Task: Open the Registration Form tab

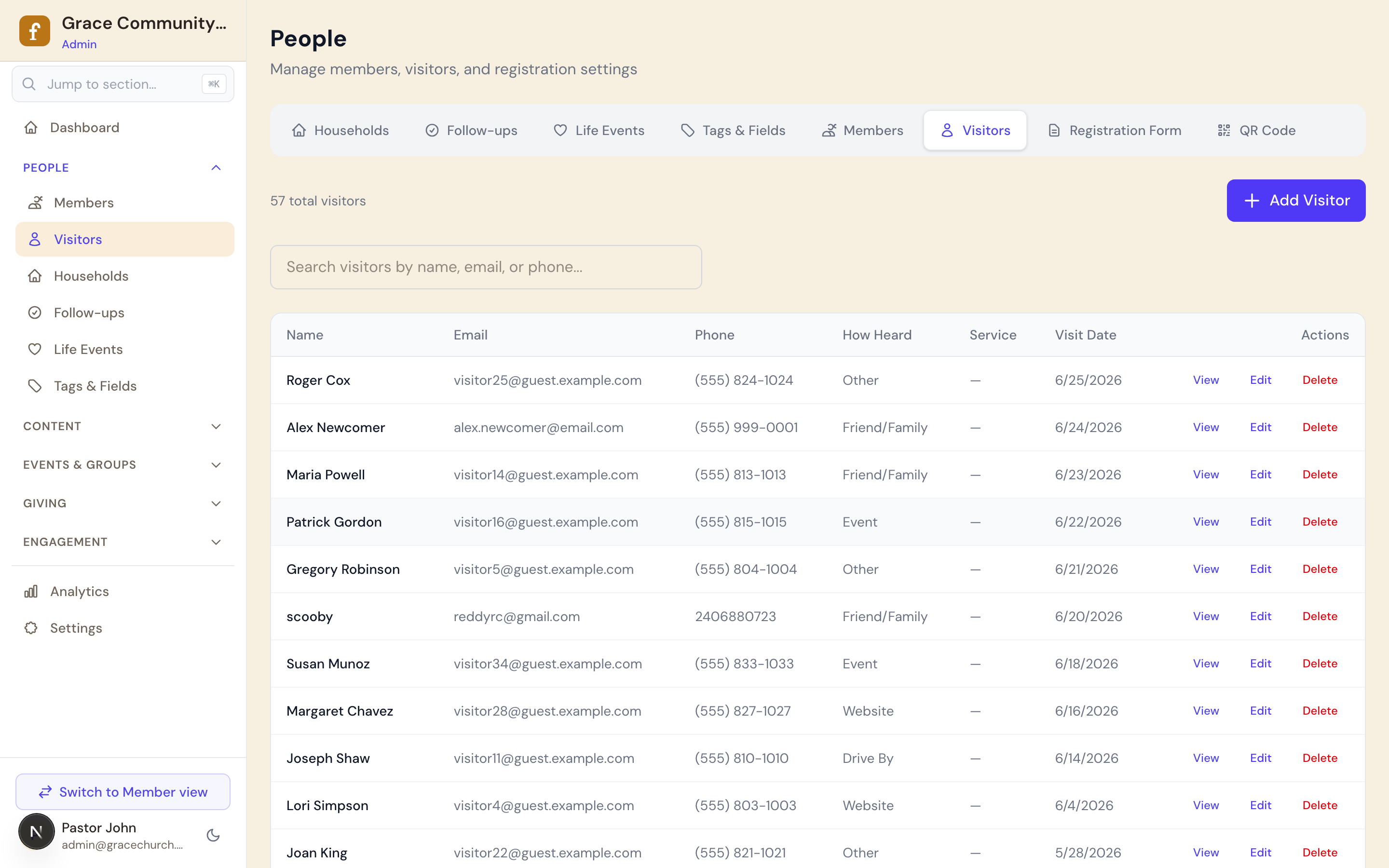Action: [1114, 130]
